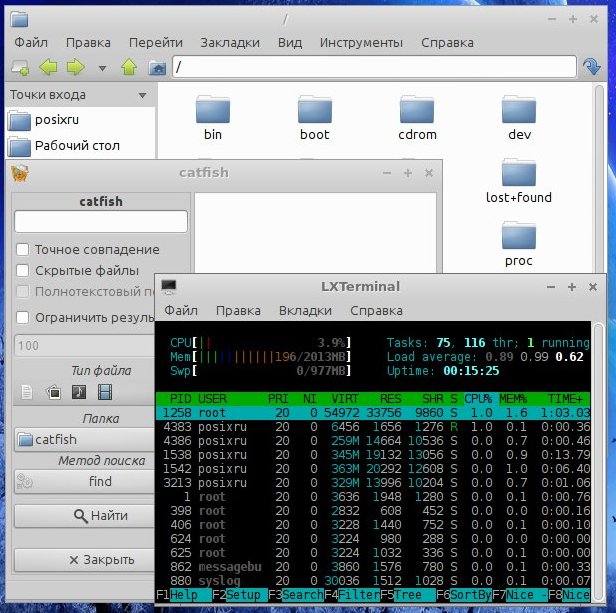
Task: Open history dropdown arrow next to forward
Action: pos(102,68)
